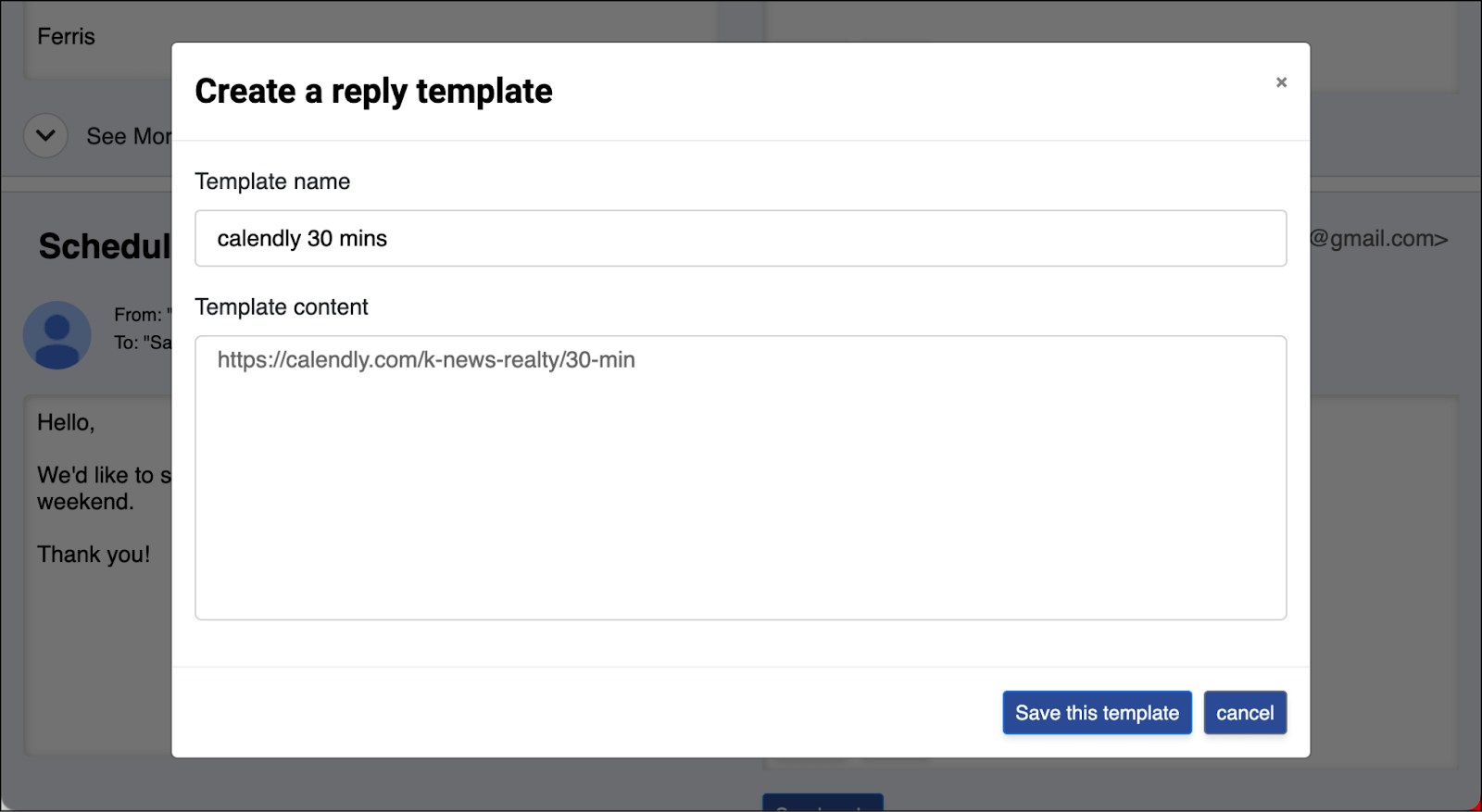The height and width of the screenshot is (812, 1482).
Task: Click the @gmail.com sender address
Action: (x=1378, y=239)
